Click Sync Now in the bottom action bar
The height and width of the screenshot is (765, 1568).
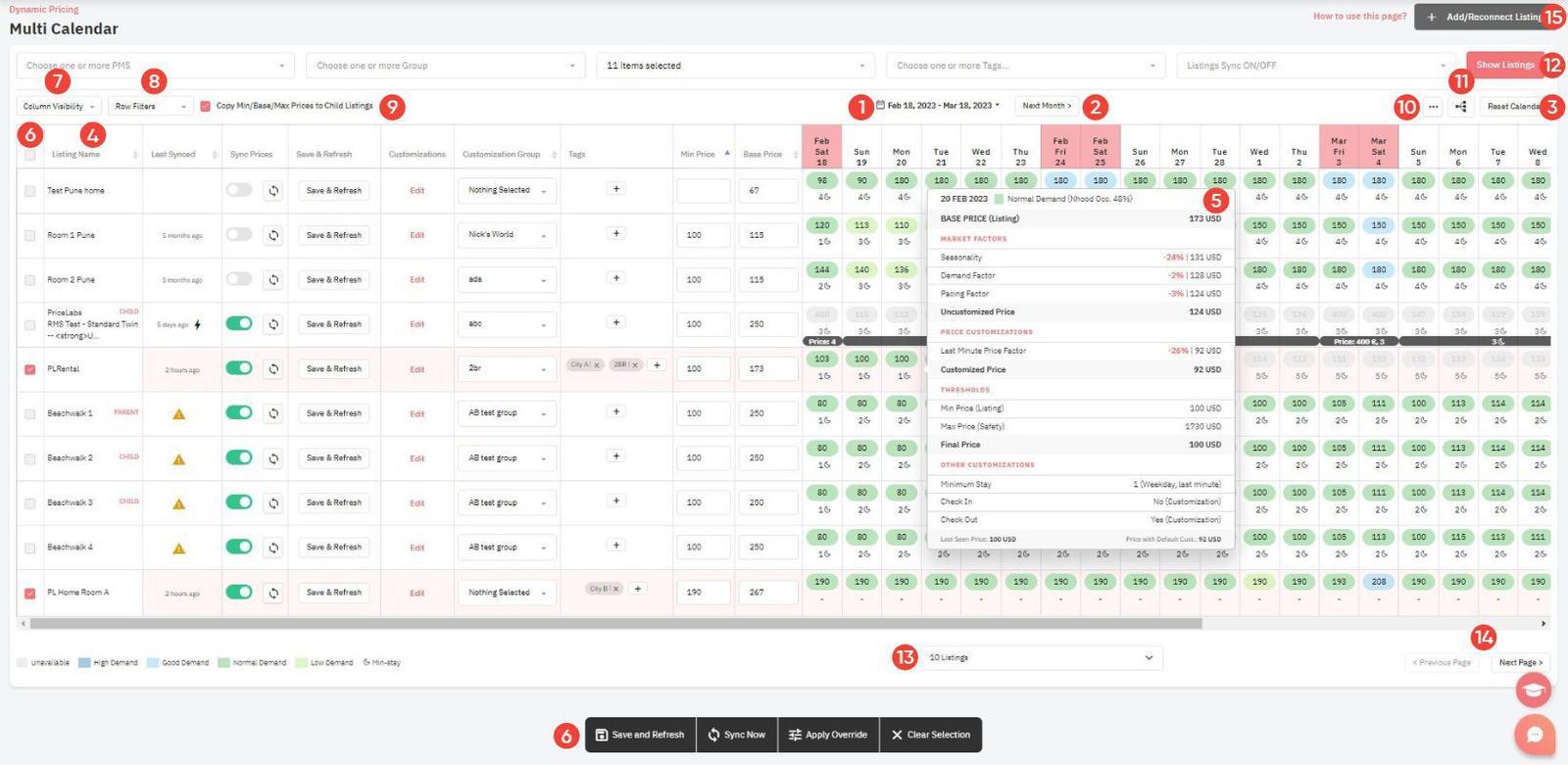point(737,735)
